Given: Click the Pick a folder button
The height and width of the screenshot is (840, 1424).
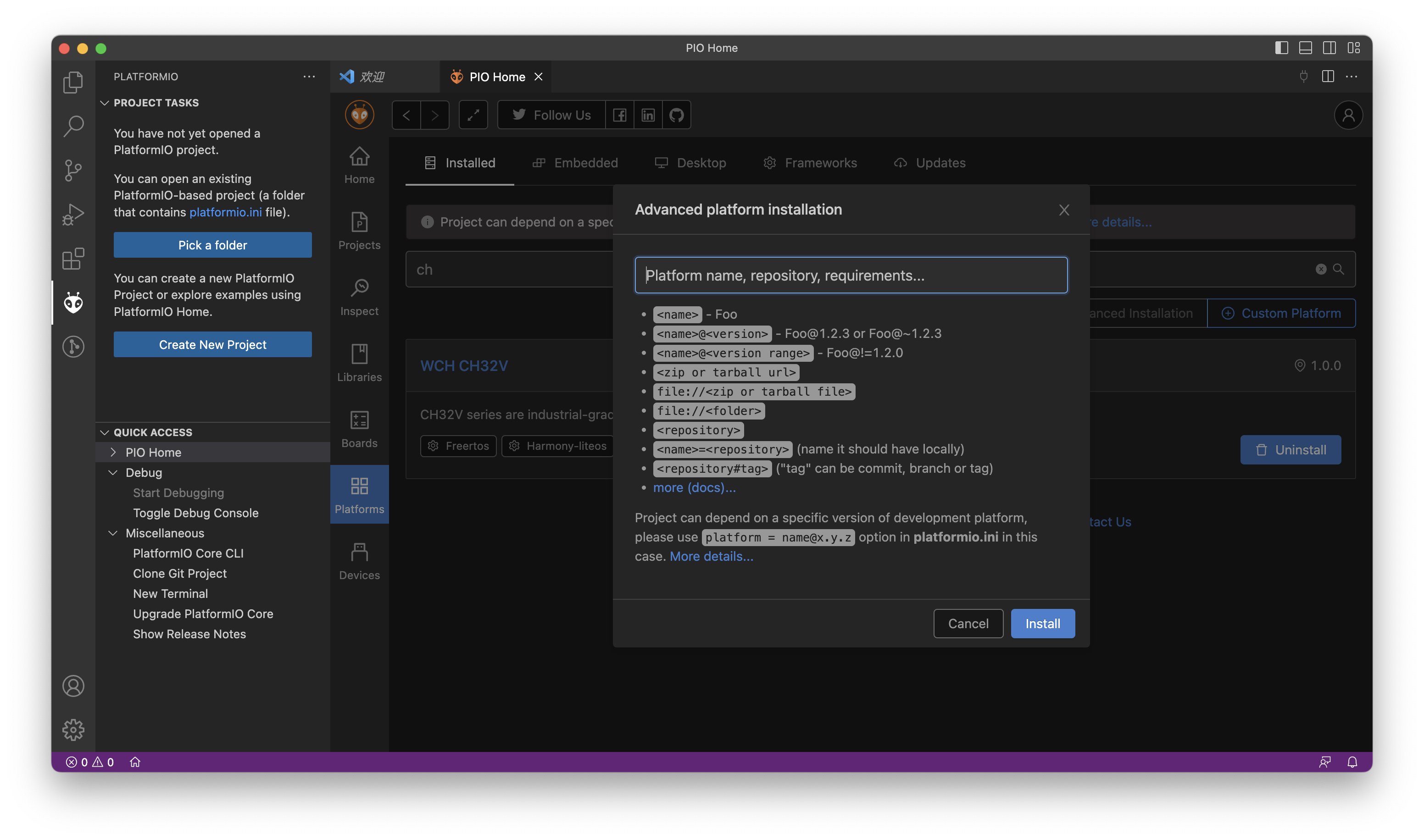Looking at the screenshot, I should click(x=212, y=244).
